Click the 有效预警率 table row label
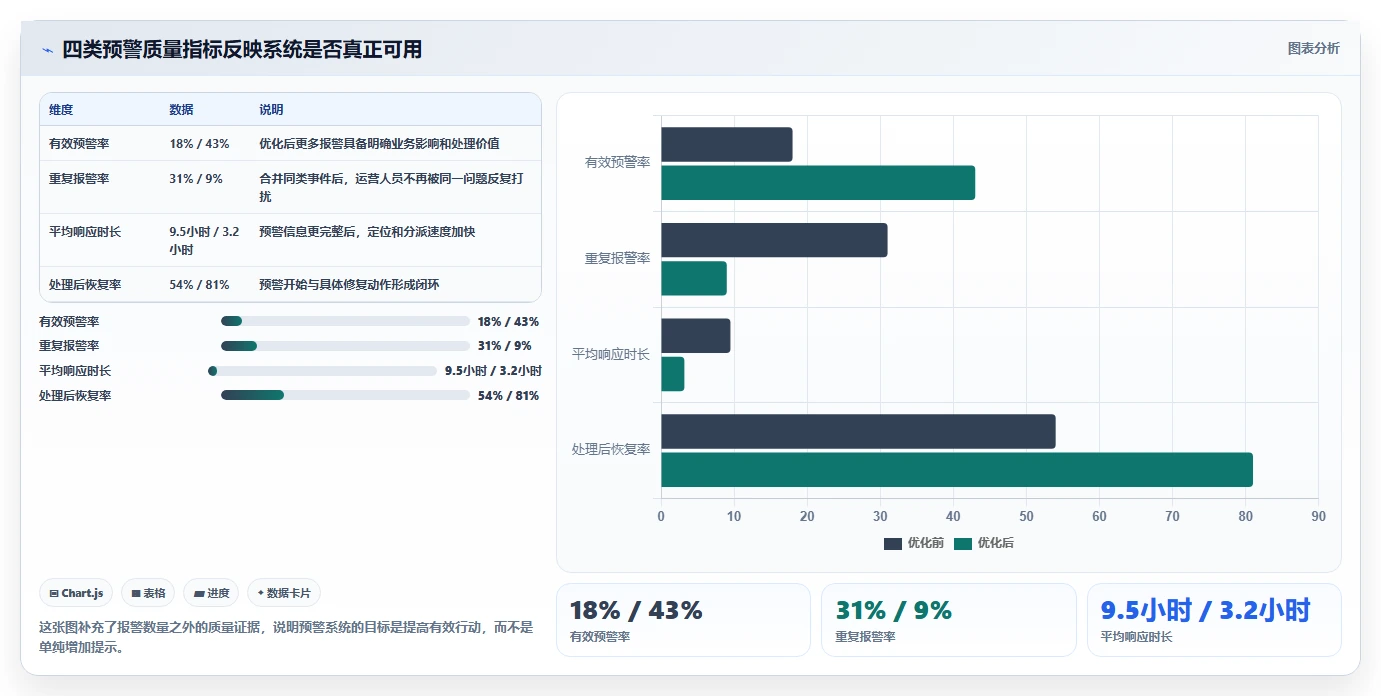The width and height of the screenshot is (1381, 696). pyautogui.click(x=79, y=144)
